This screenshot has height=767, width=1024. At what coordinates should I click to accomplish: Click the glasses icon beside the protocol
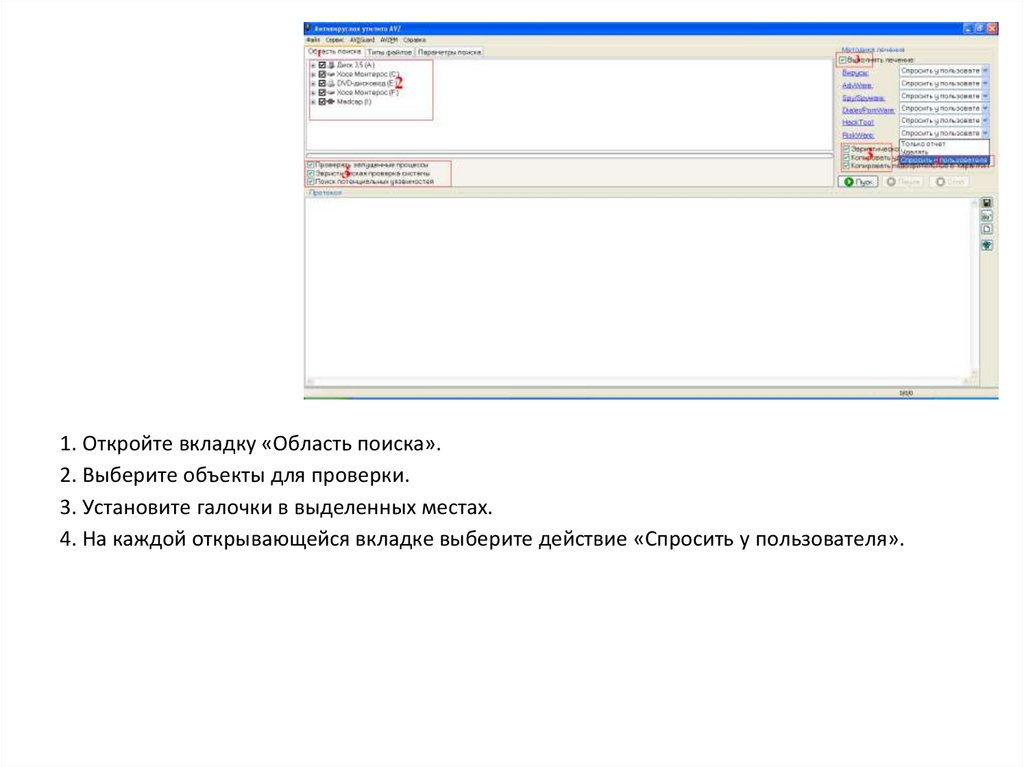click(x=987, y=215)
